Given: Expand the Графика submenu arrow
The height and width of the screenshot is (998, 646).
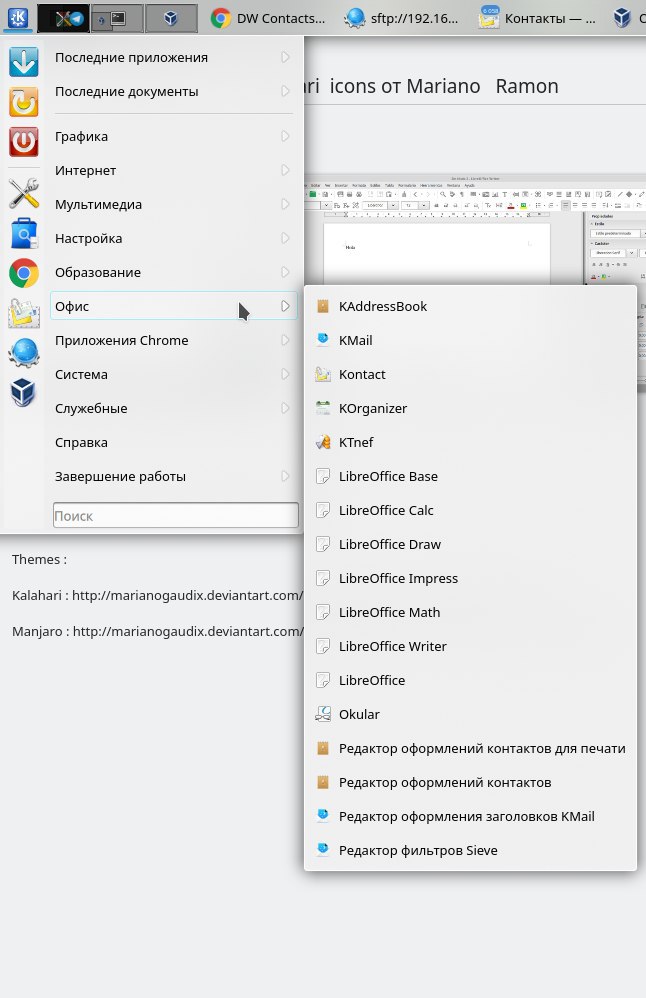Looking at the screenshot, I should pos(285,136).
